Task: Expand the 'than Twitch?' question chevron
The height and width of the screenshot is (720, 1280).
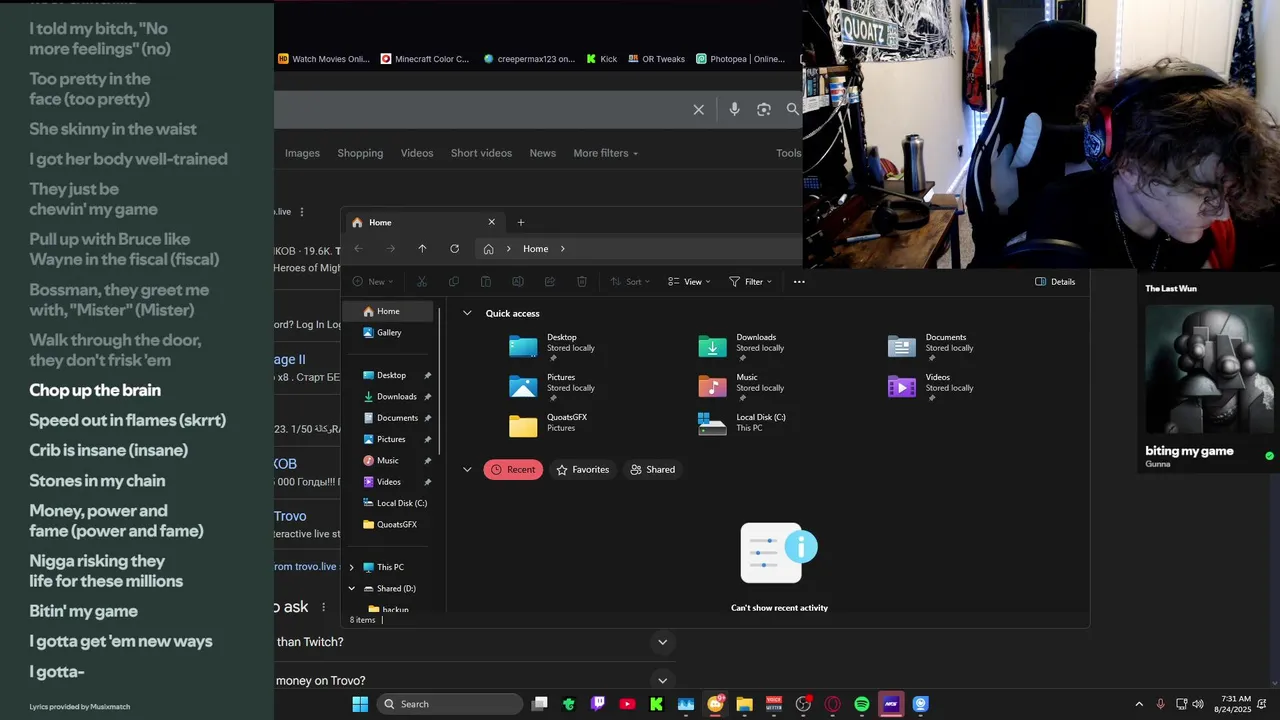Action: (662, 642)
